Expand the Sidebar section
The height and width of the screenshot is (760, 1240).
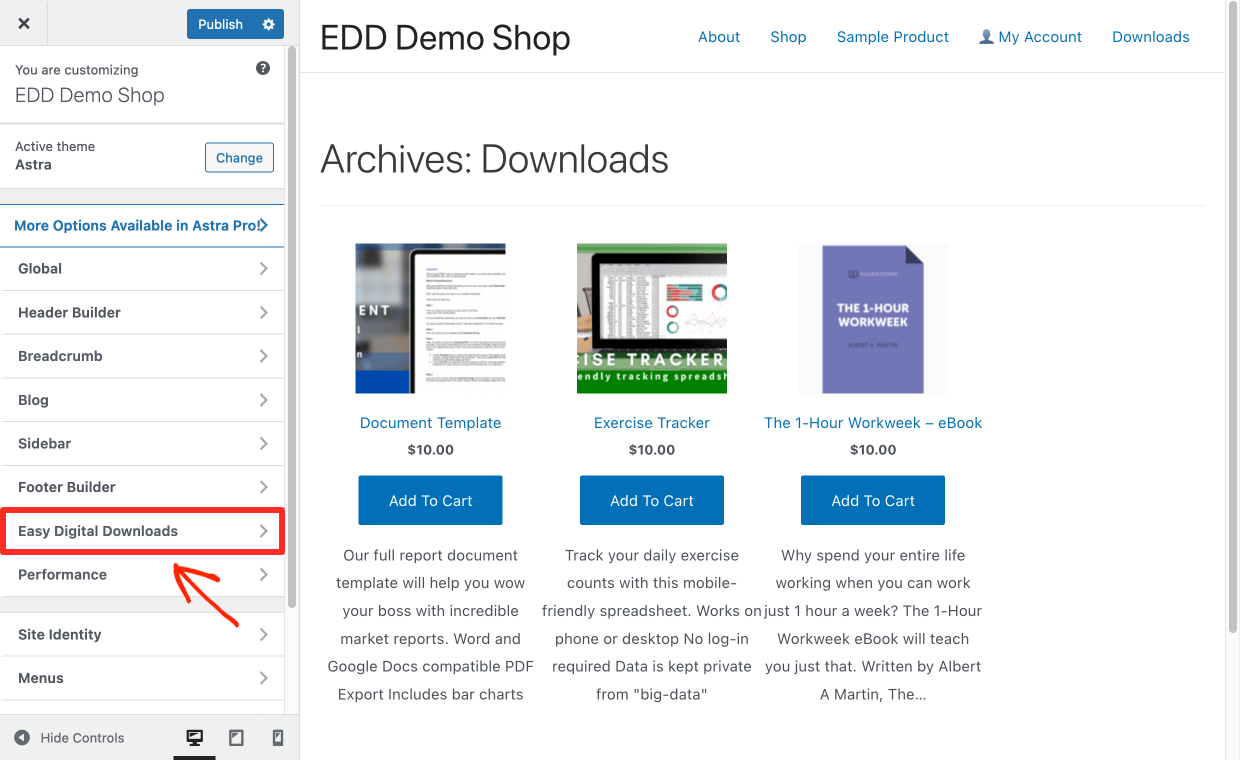142,443
